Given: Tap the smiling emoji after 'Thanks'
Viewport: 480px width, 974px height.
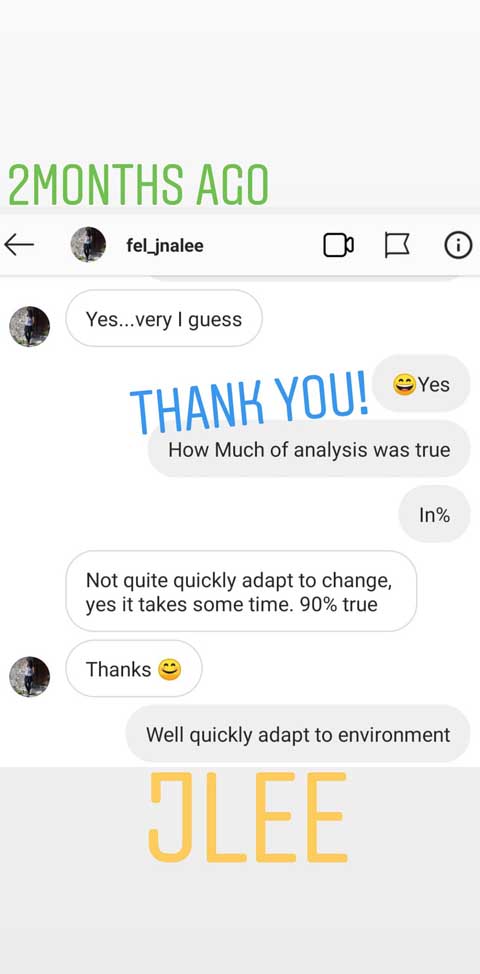Looking at the screenshot, I should click(x=170, y=670).
